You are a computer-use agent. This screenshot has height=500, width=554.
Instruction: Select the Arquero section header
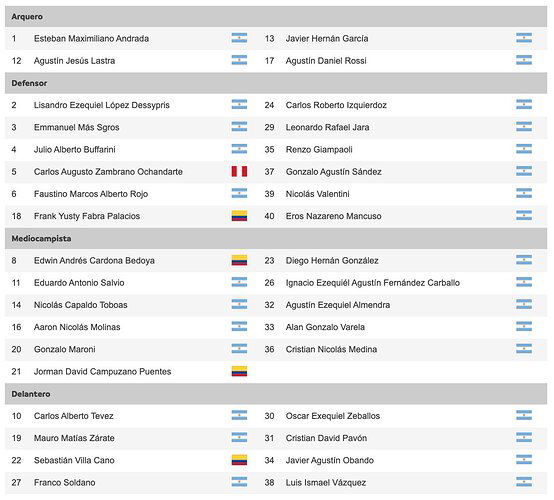276,17
